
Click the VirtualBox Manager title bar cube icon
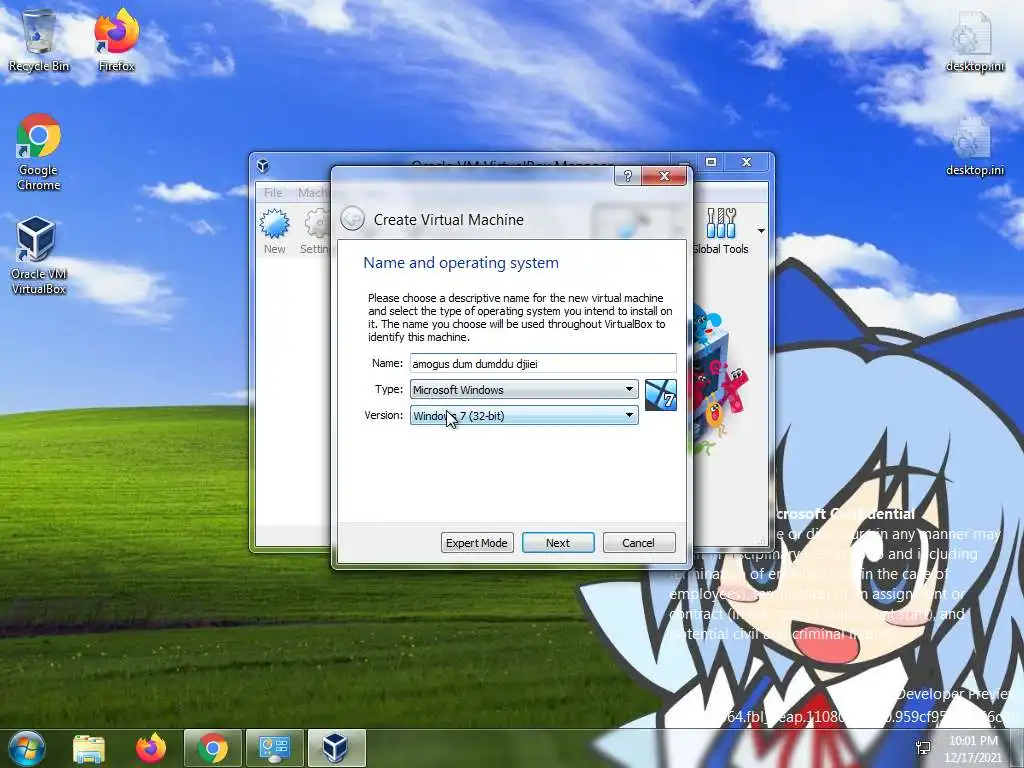coord(263,166)
